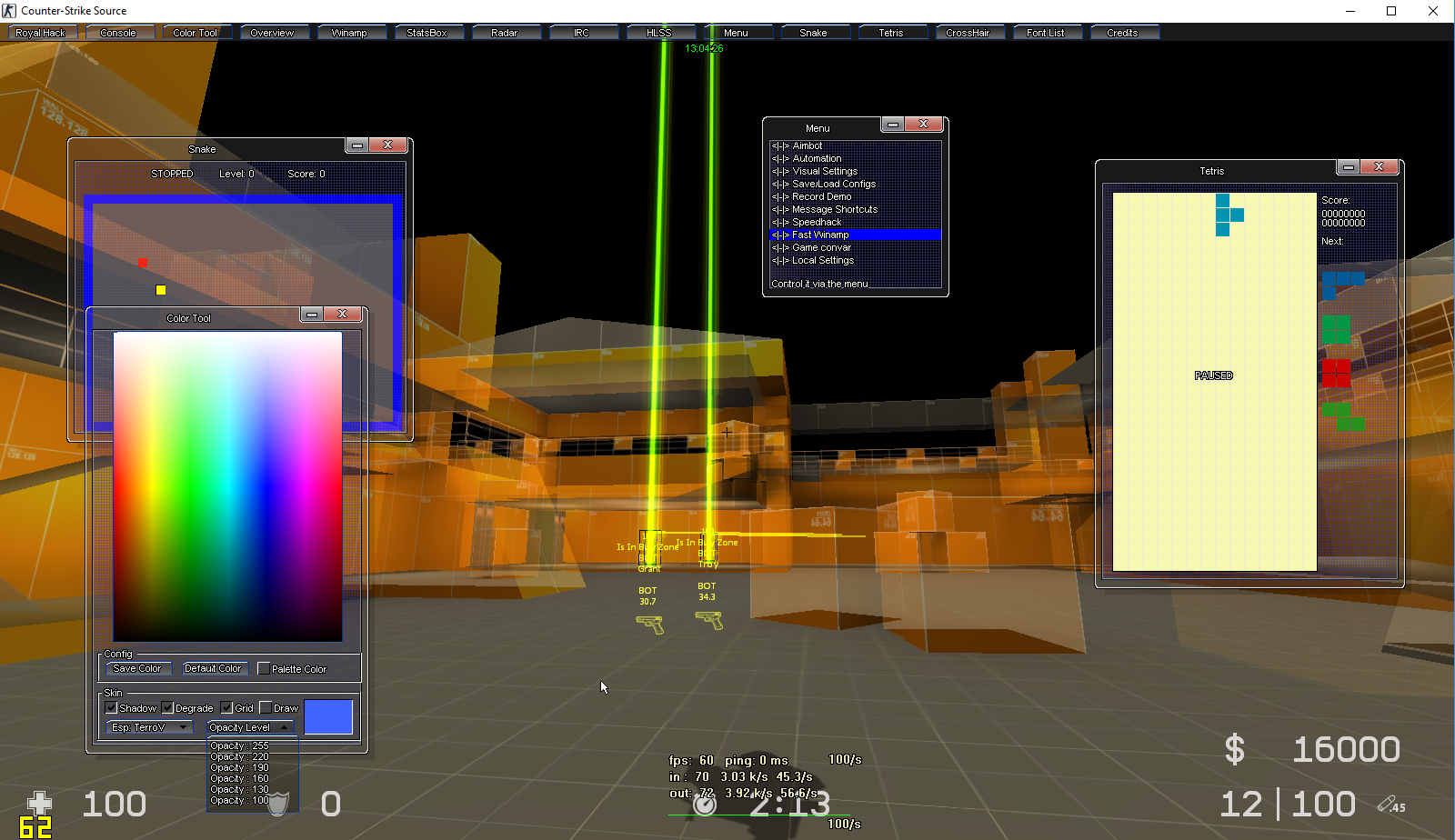
Task: Choose Opacity : 100 from the list
Action: (x=239, y=800)
